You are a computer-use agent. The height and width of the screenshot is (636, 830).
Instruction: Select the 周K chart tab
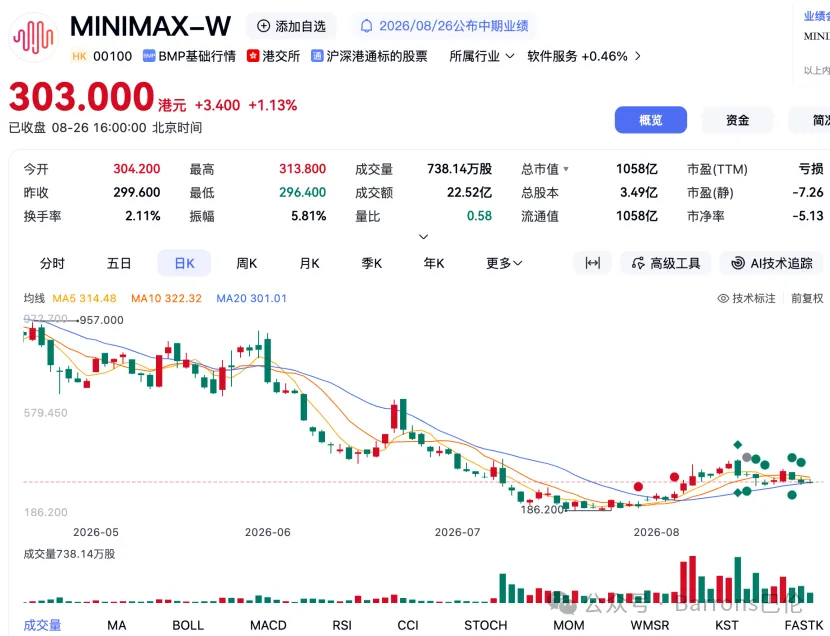coord(247,263)
